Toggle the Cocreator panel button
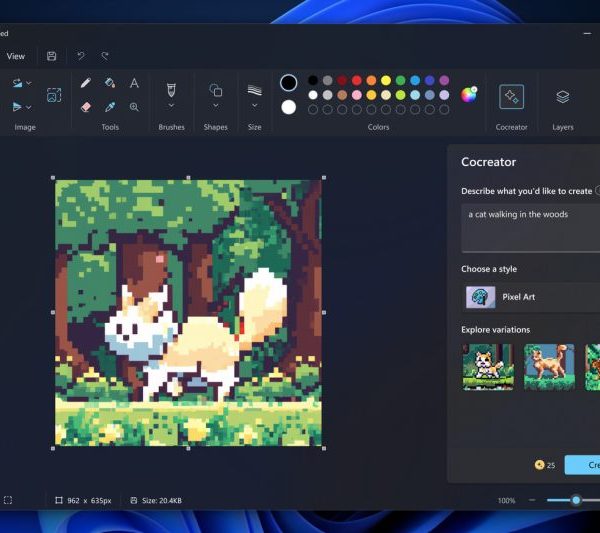600x533 pixels. point(511,96)
